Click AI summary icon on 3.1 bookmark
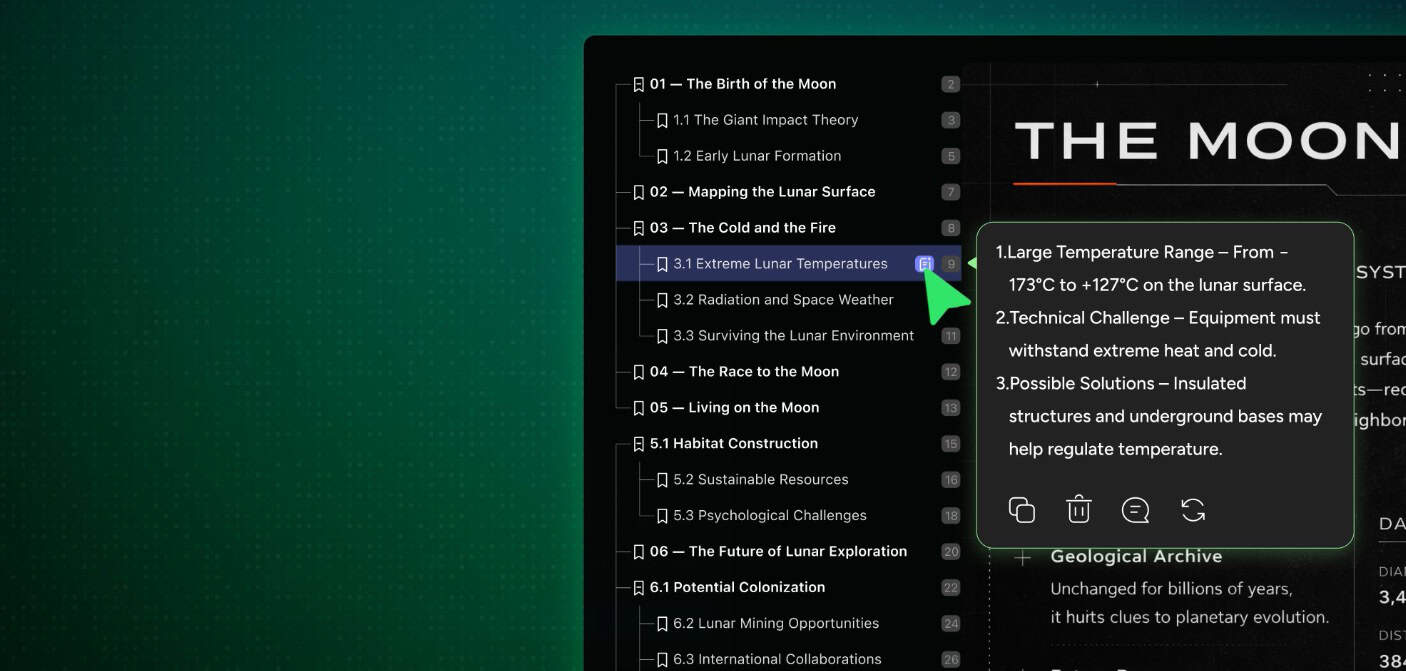This screenshot has width=1406, height=671. tap(925, 264)
